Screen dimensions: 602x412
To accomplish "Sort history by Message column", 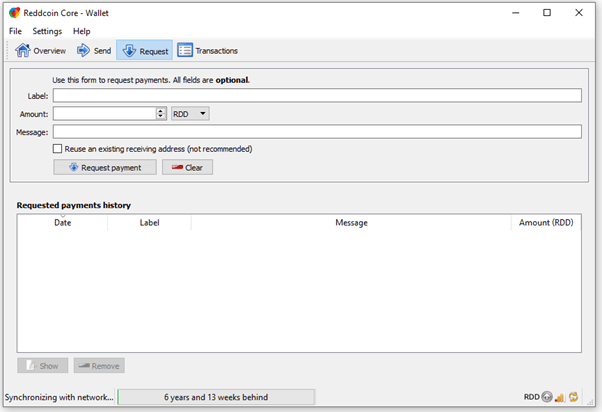I will coord(351,223).
